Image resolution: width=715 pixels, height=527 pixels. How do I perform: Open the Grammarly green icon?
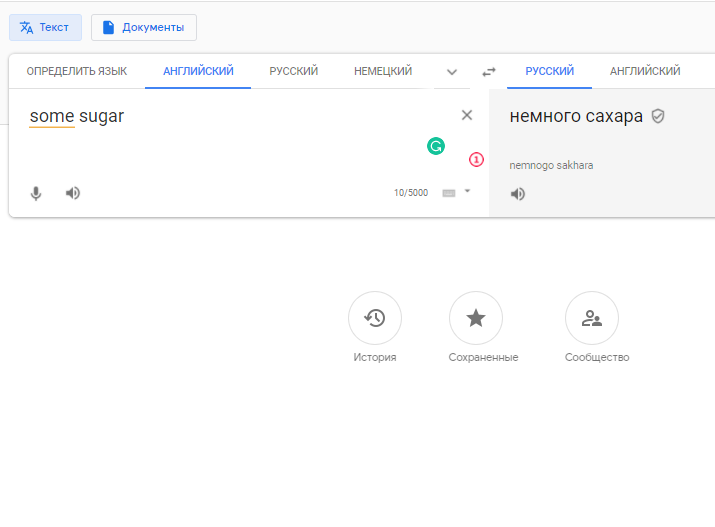(x=436, y=146)
